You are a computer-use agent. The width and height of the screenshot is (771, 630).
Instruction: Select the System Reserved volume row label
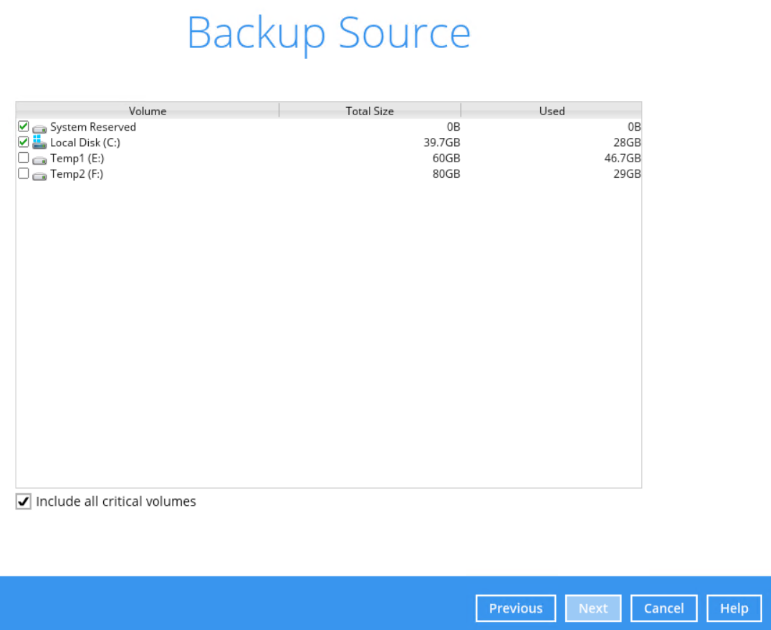pos(93,127)
